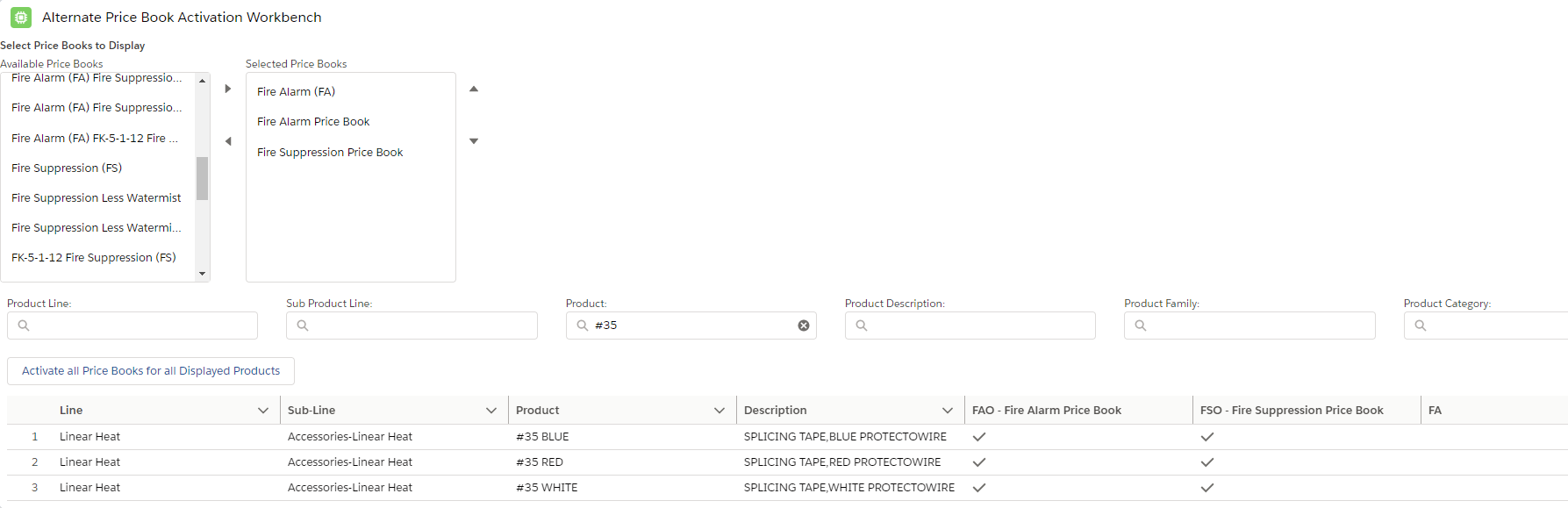Select Fire Suppression Price Book in selected list
1568x508 pixels.
coord(330,152)
